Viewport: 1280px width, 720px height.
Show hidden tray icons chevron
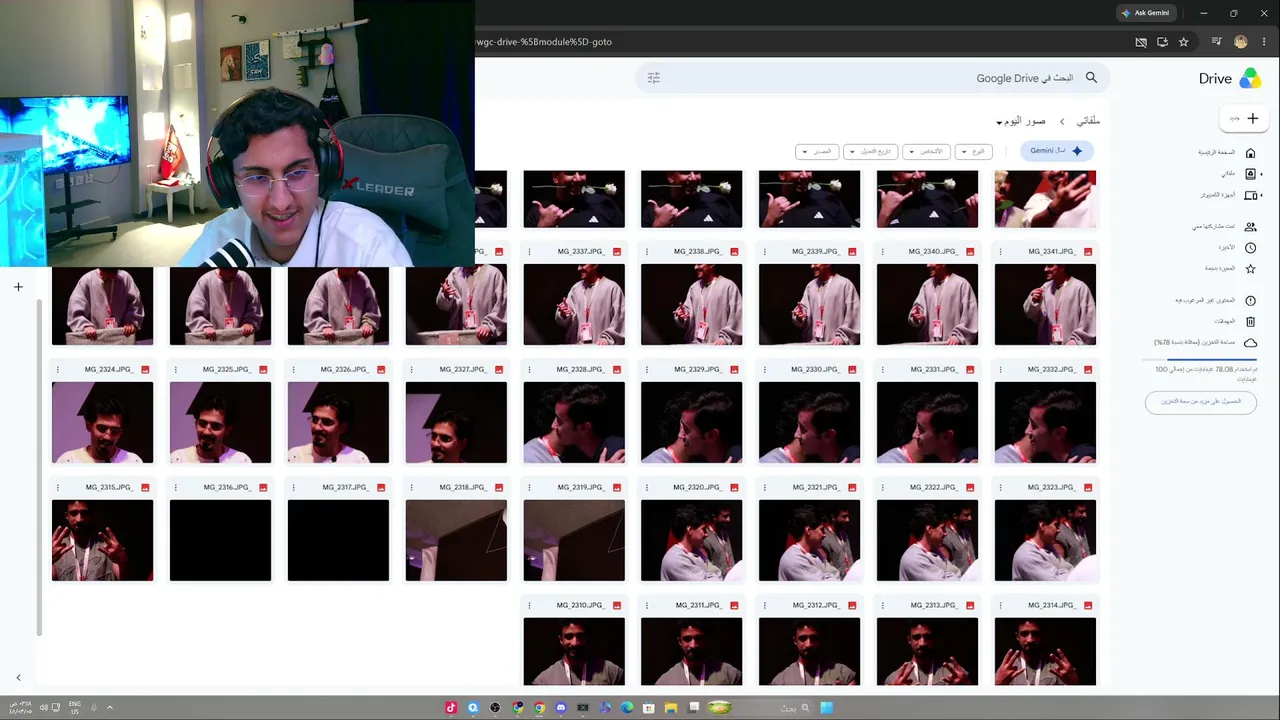tap(110, 707)
